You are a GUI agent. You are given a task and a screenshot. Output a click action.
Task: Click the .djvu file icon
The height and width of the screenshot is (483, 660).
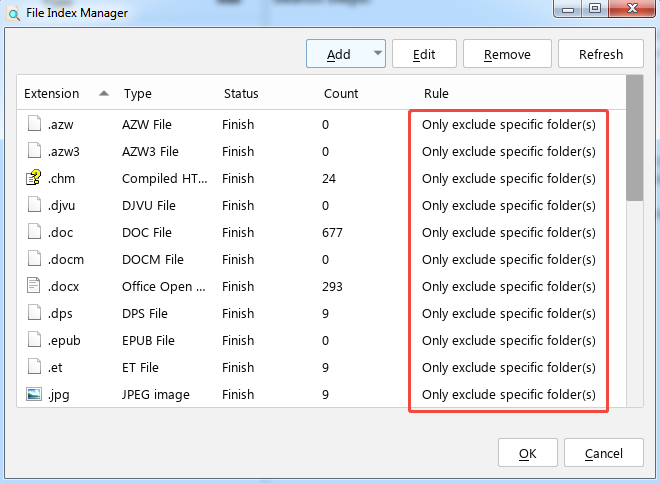click(x=33, y=206)
